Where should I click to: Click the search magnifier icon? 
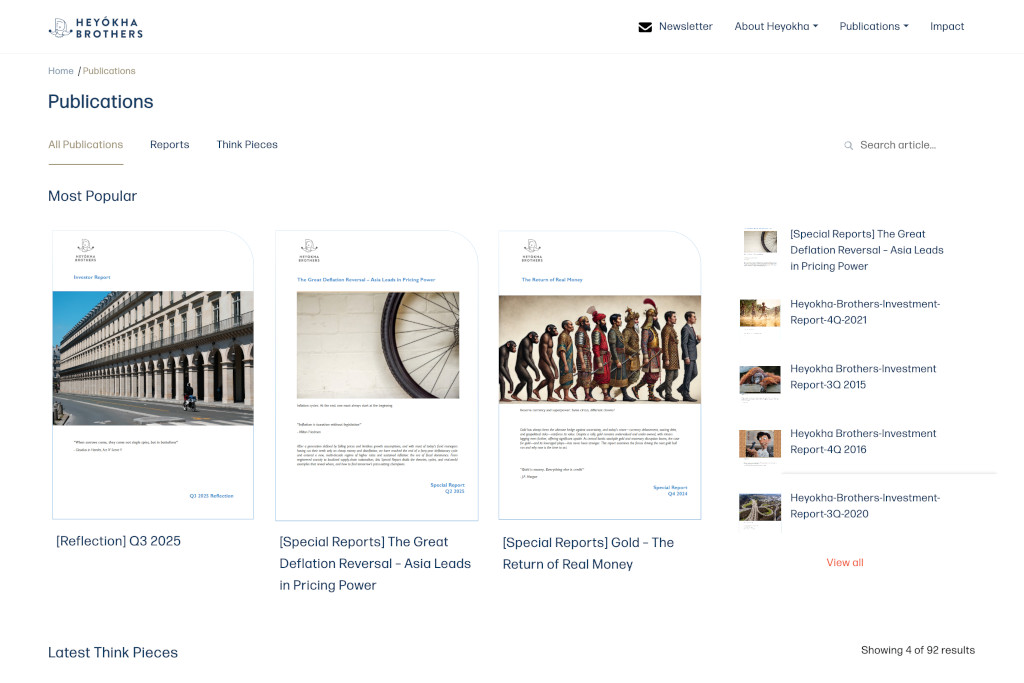[x=849, y=146]
